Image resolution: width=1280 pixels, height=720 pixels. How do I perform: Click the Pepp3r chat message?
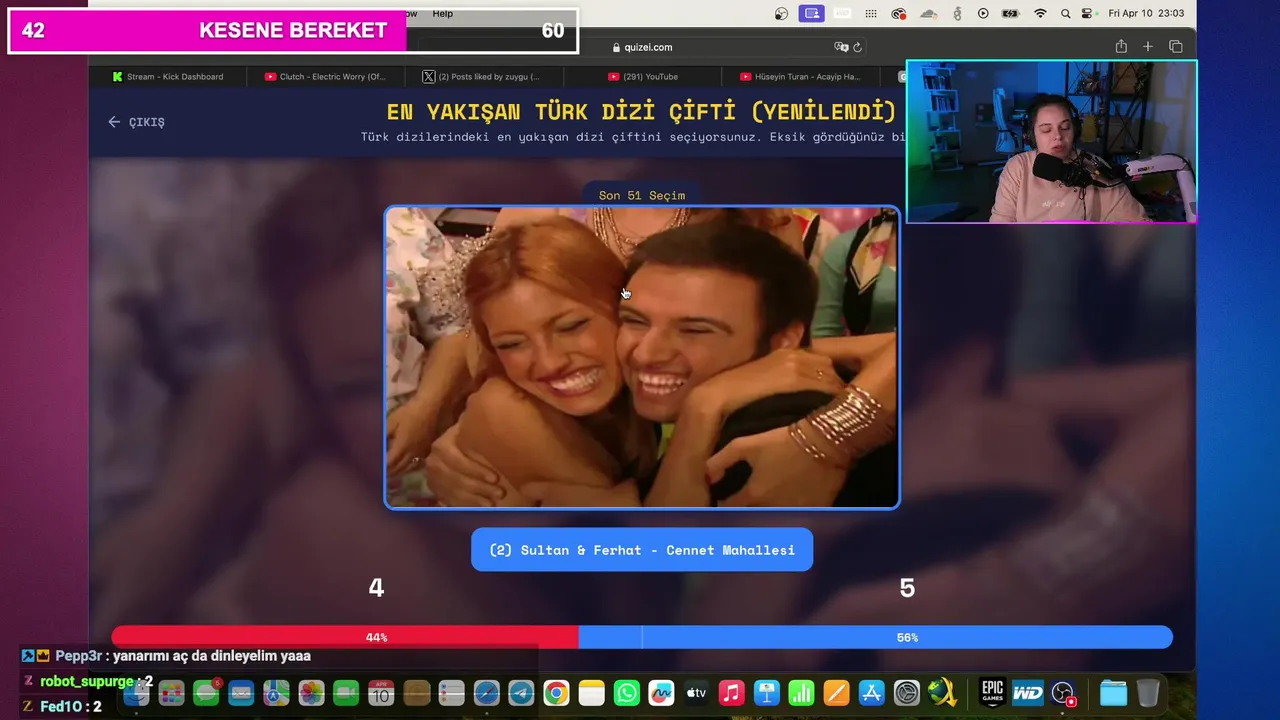click(x=167, y=656)
